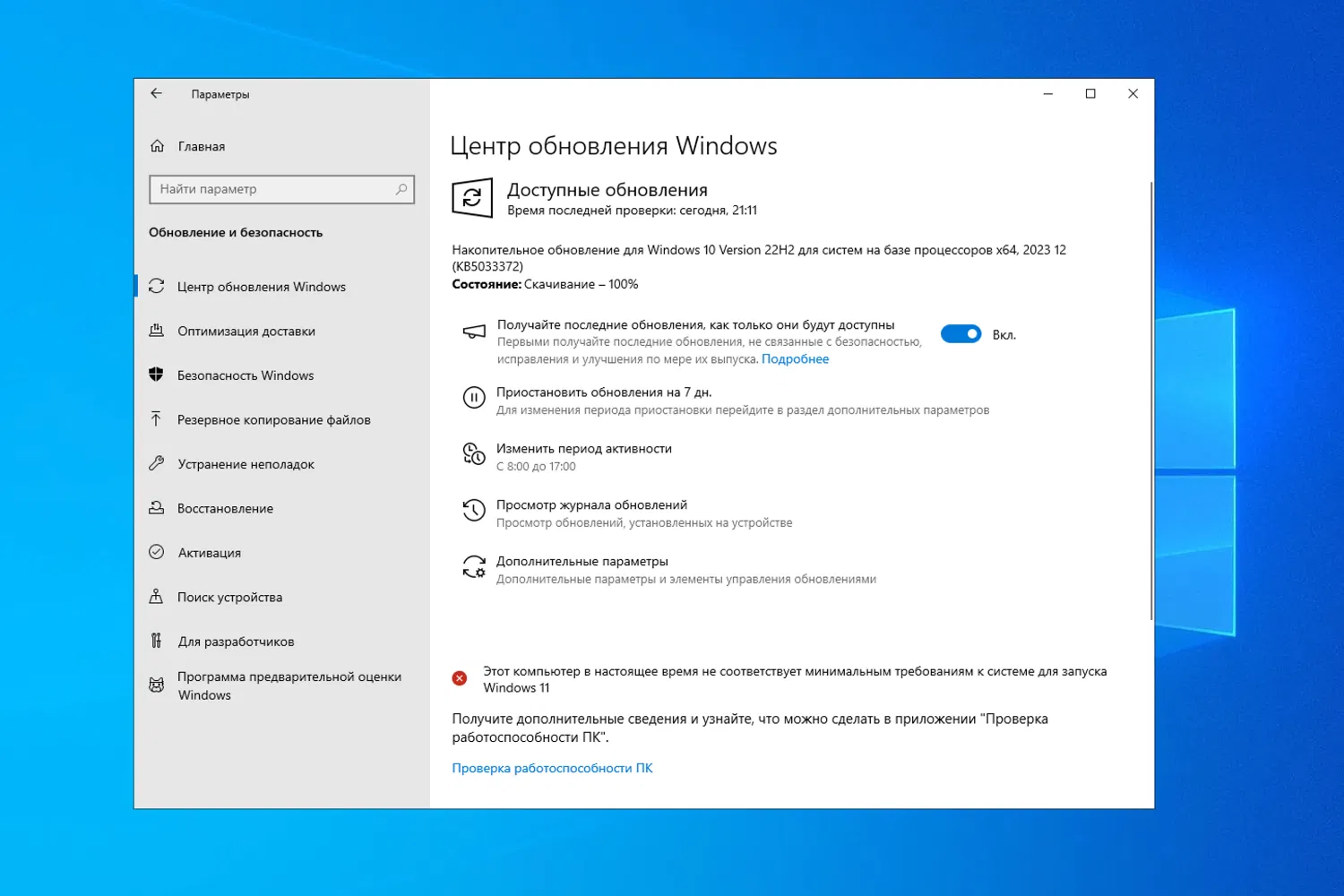Click the Резервное копирование файлов icon
The width and height of the screenshot is (1344, 896).
pos(158,418)
